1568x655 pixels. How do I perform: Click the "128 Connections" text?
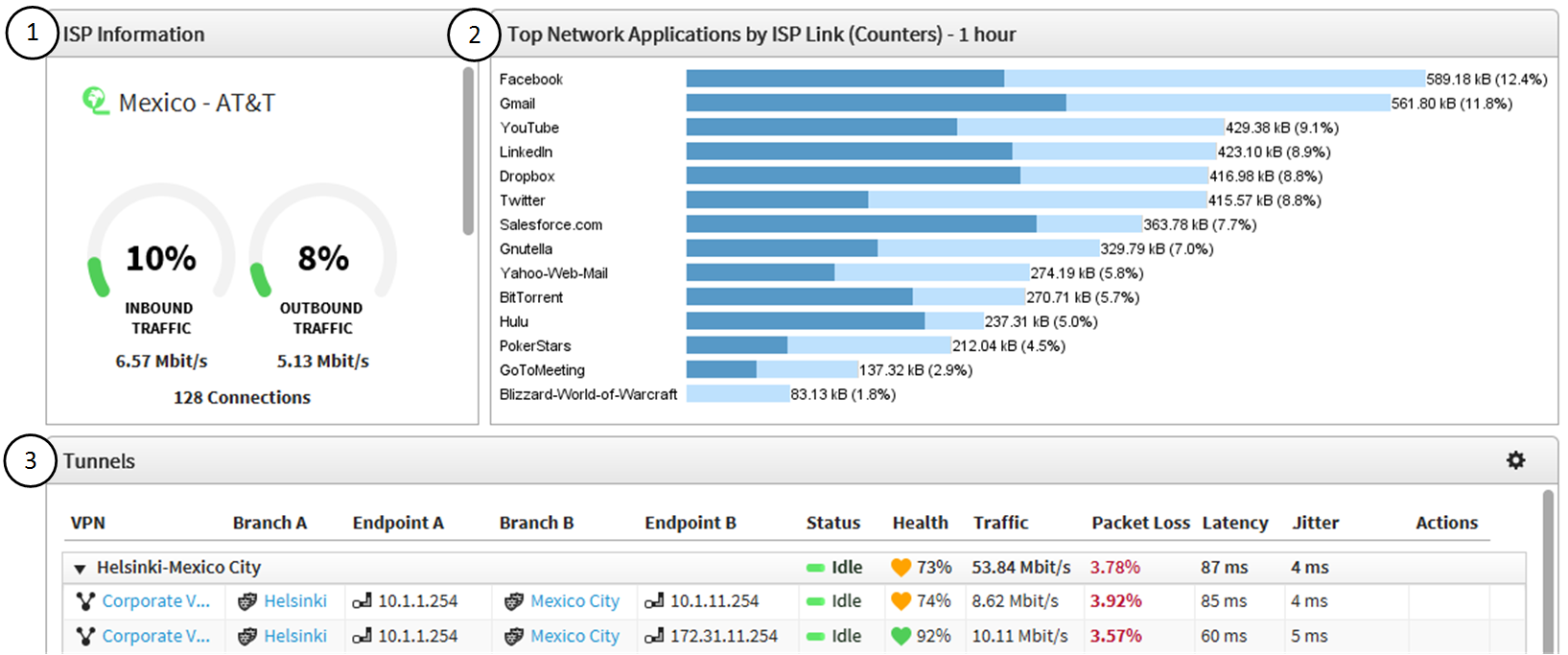(x=242, y=397)
